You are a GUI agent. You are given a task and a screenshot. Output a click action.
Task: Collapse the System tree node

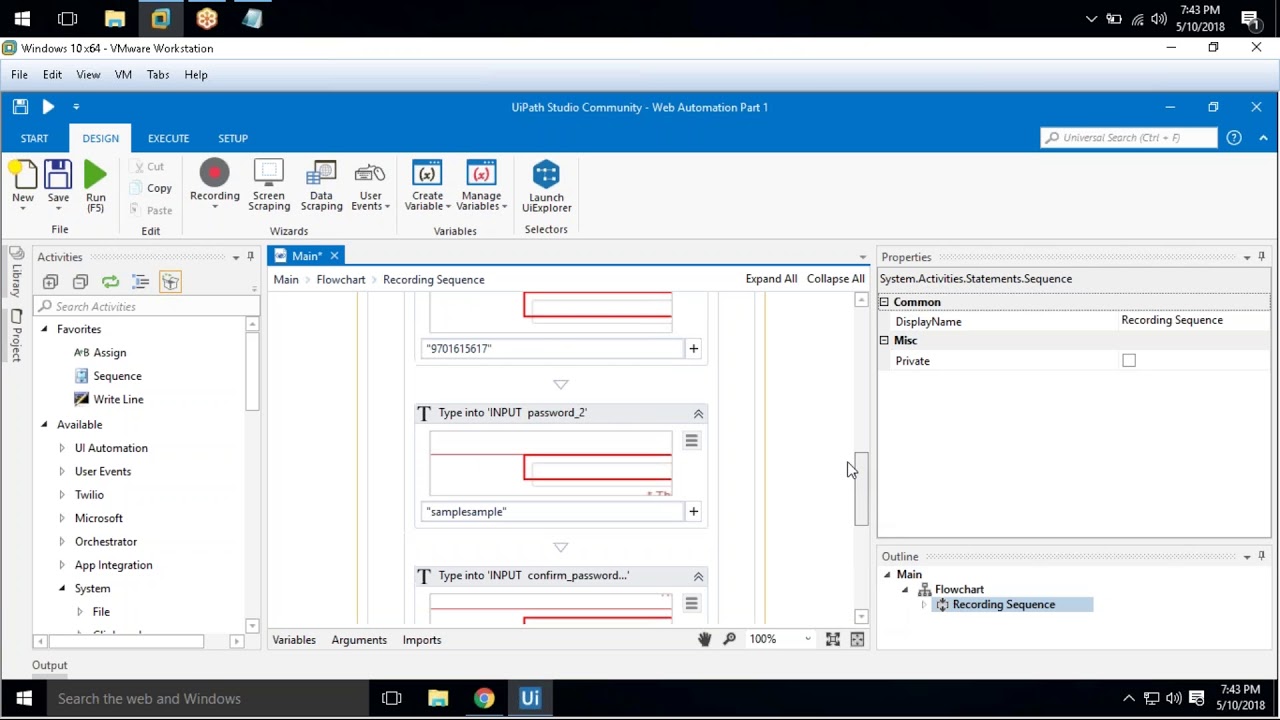62,589
